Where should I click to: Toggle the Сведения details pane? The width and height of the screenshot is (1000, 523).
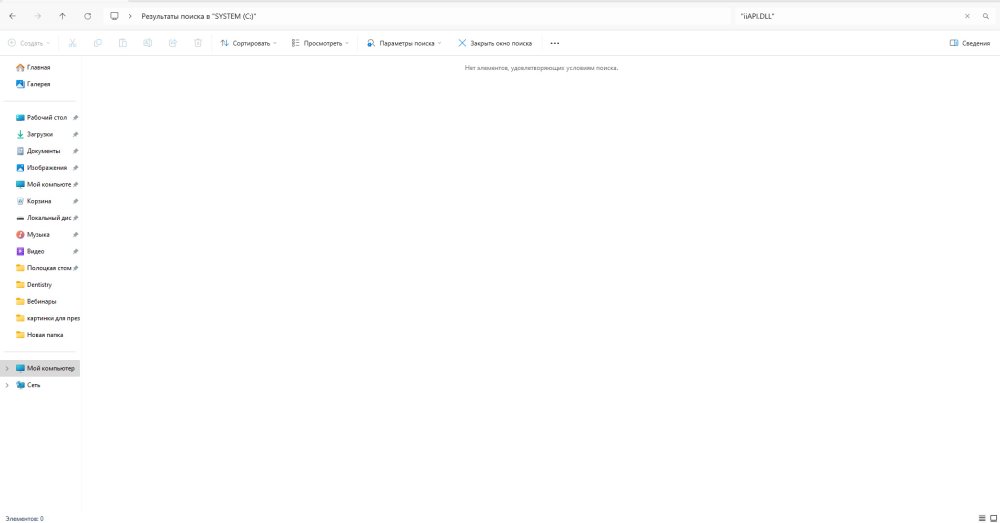point(969,43)
